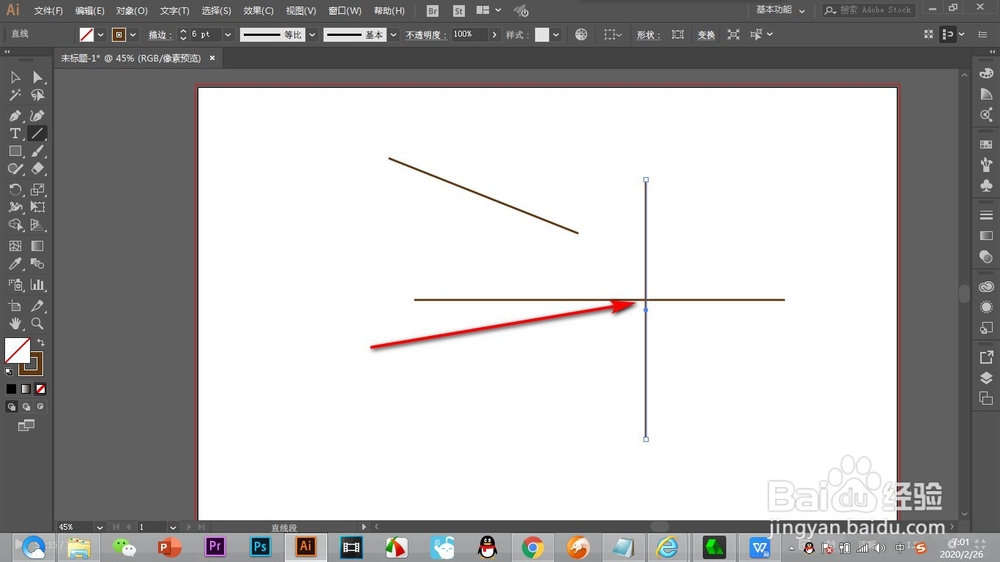Screen dimensions: 1000x562
Task: Open stroke weight dropdown
Action: tap(228, 35)
